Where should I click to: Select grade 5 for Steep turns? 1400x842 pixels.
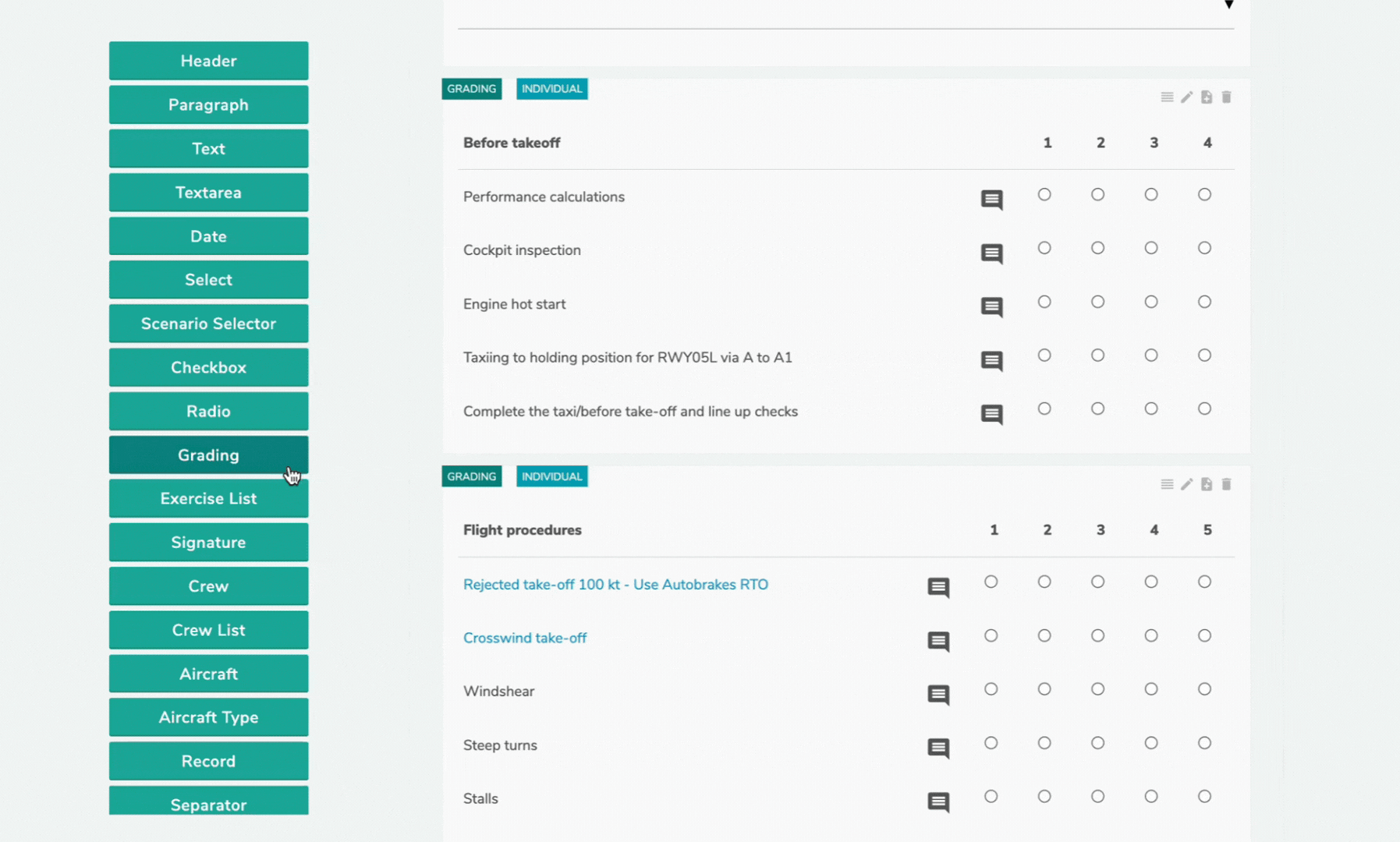[1204, 743]
